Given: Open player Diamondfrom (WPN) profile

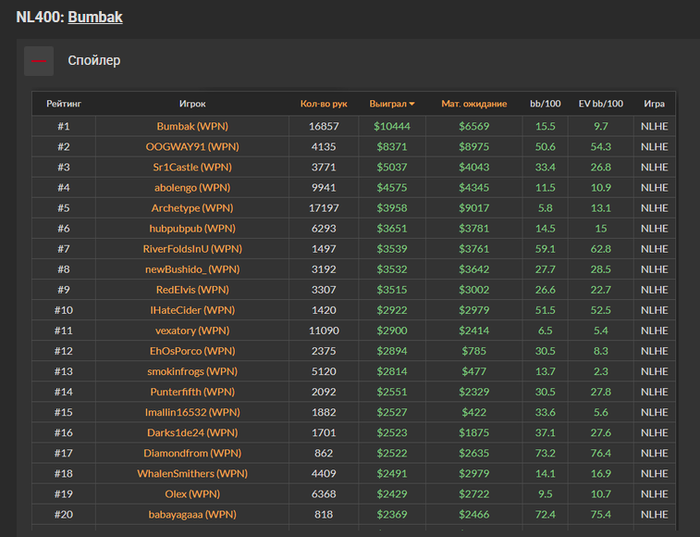Looking at the screenshot, I should (192, 454).
